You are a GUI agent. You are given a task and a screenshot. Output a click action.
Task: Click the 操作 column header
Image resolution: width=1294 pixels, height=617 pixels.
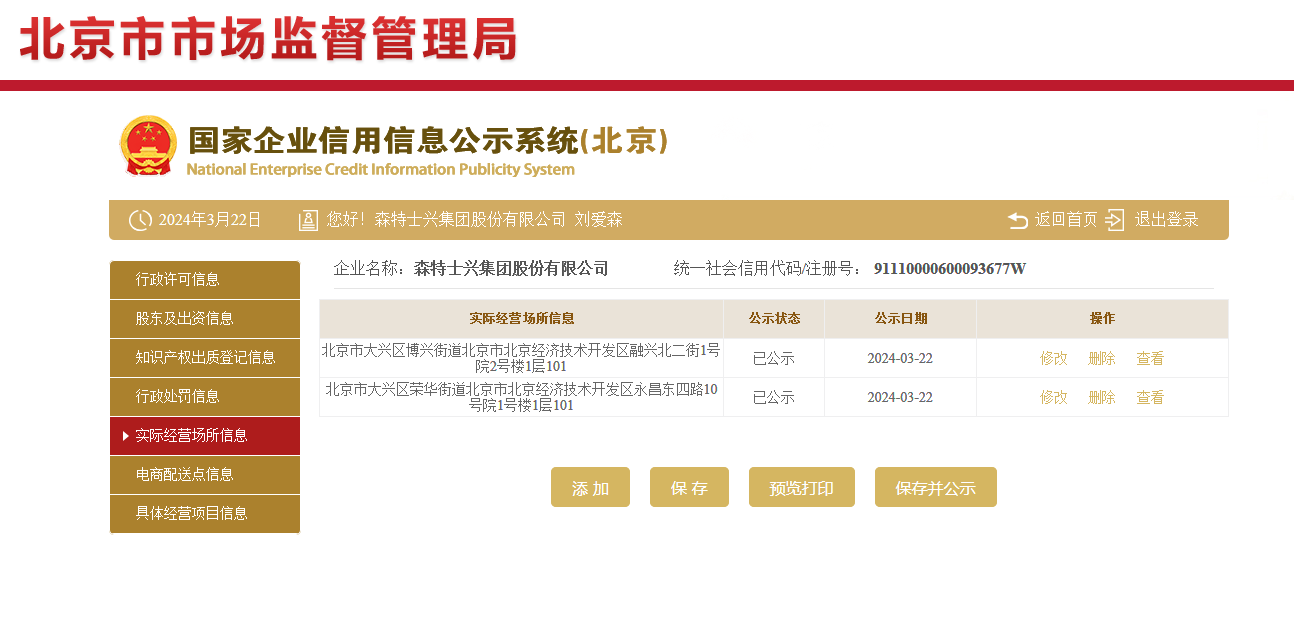click(x=1102, y=319)
